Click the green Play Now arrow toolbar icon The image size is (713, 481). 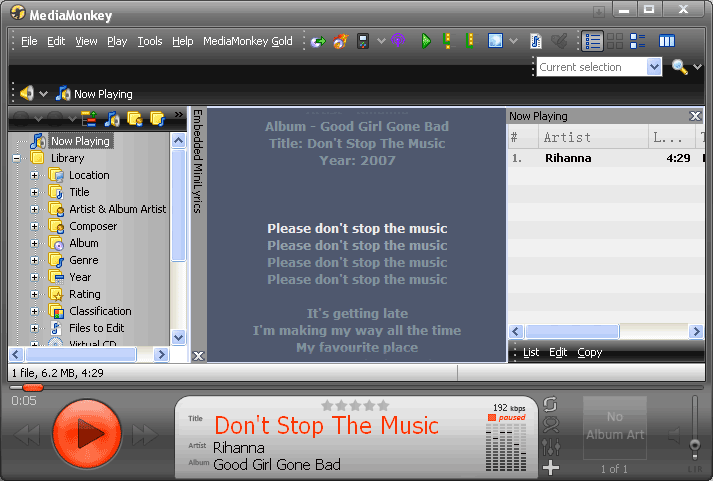pyautogui.click(x=426, y=41)
